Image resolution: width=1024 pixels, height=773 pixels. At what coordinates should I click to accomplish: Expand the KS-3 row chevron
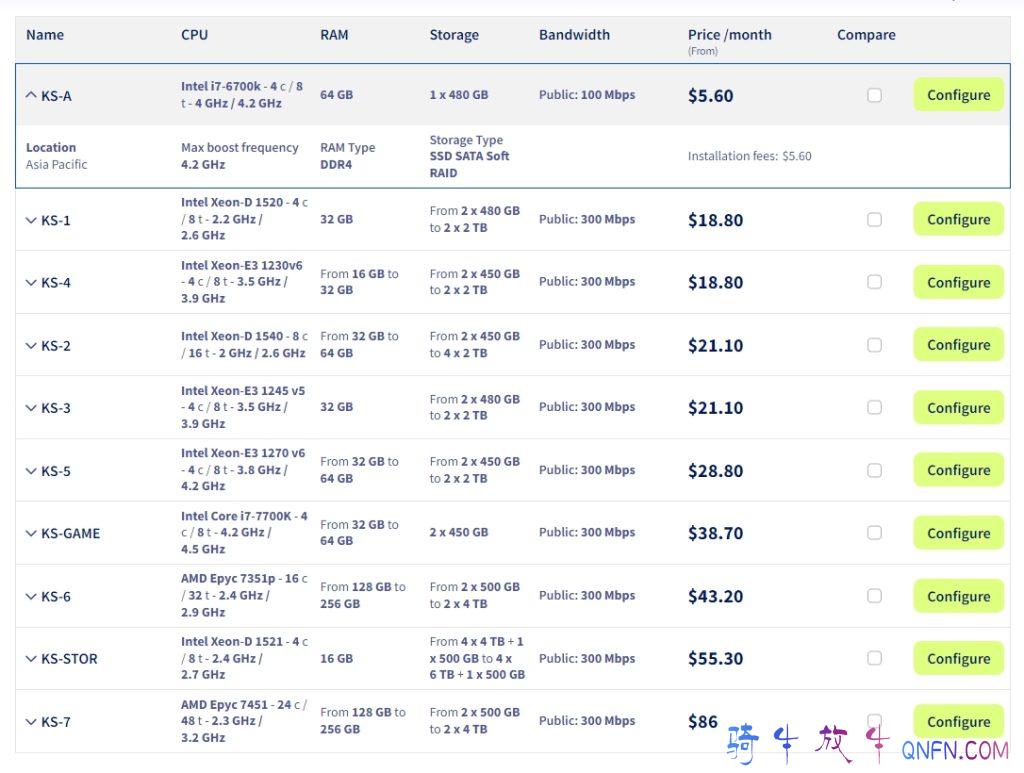point(31,408)
